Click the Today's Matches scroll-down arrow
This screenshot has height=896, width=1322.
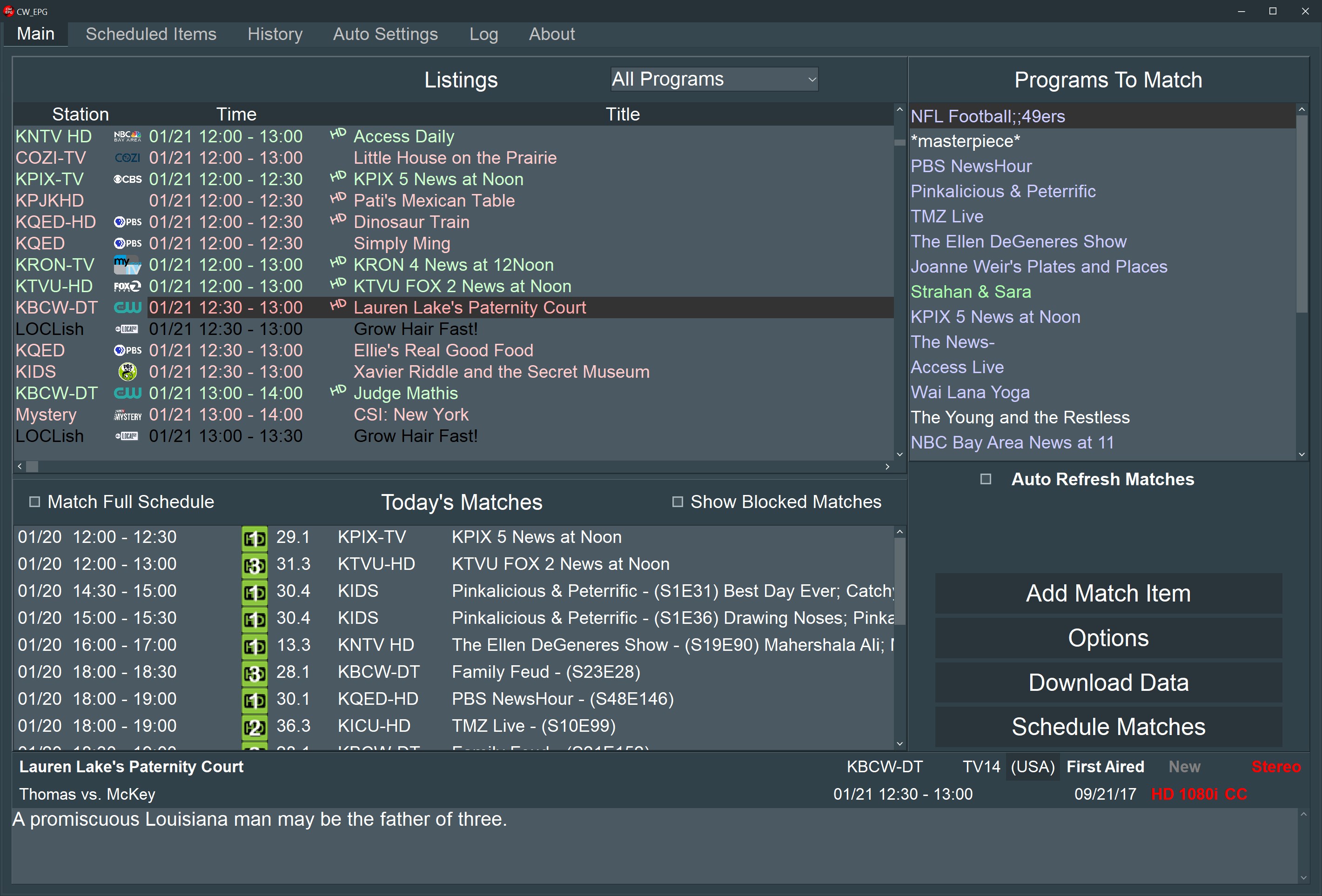899,743
